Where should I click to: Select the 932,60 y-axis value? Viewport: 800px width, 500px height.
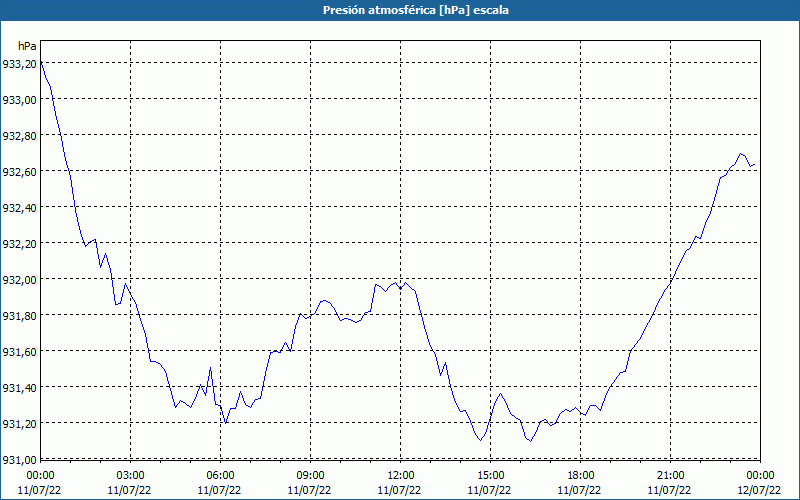pyautogui.click(x=20, y=171)
